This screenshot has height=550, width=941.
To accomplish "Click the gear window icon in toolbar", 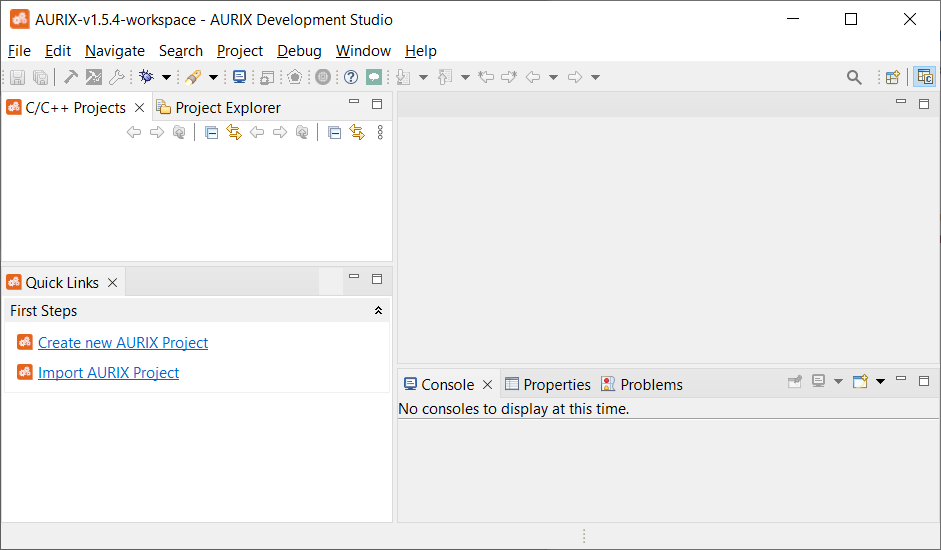I will (x=267, y=77).
